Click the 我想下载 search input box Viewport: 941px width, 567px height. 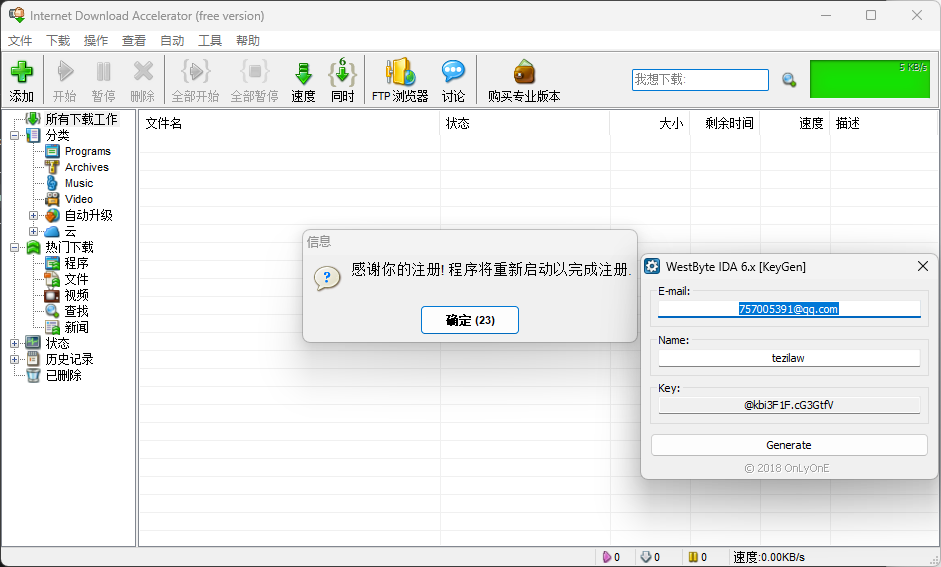[x=700, y=80]
